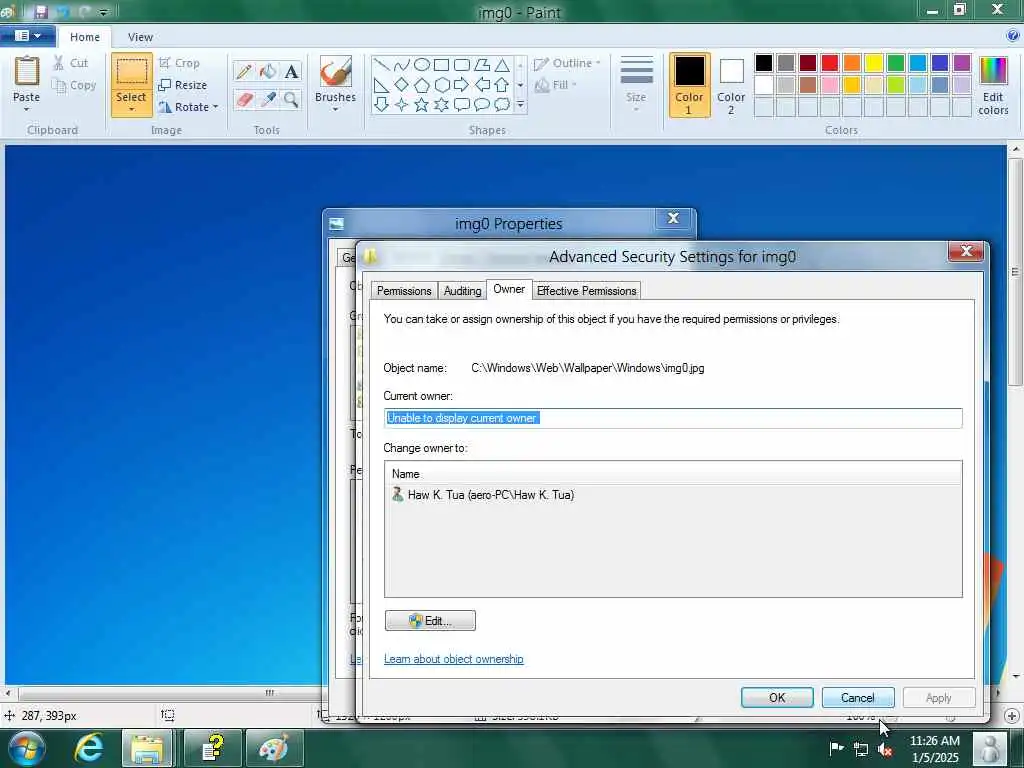Open the Auditing tab
The width and height of the screenshot is (1024, 768).
point(462,291)
